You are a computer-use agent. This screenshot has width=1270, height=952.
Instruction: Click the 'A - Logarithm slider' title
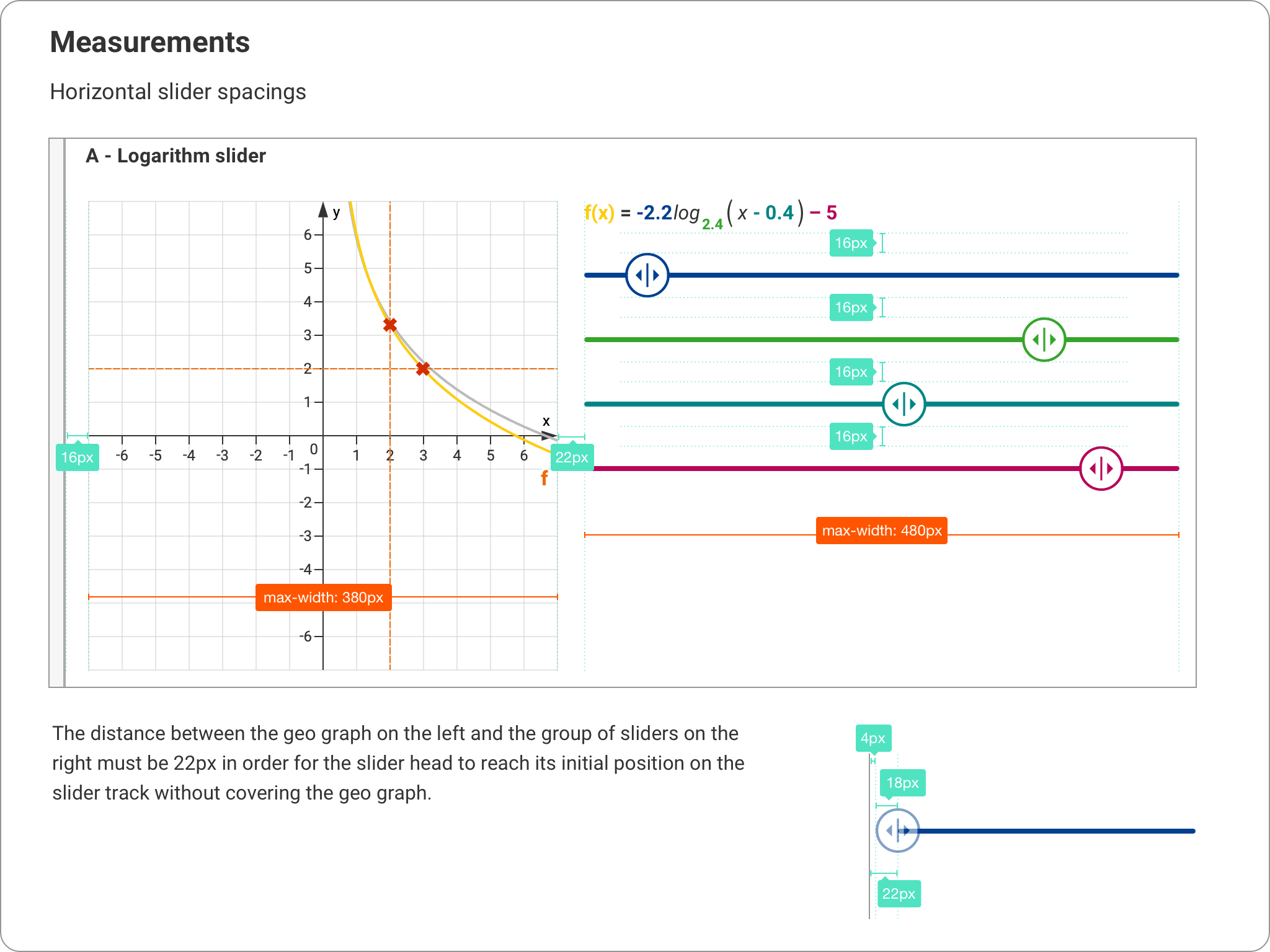tap(175, 156)
